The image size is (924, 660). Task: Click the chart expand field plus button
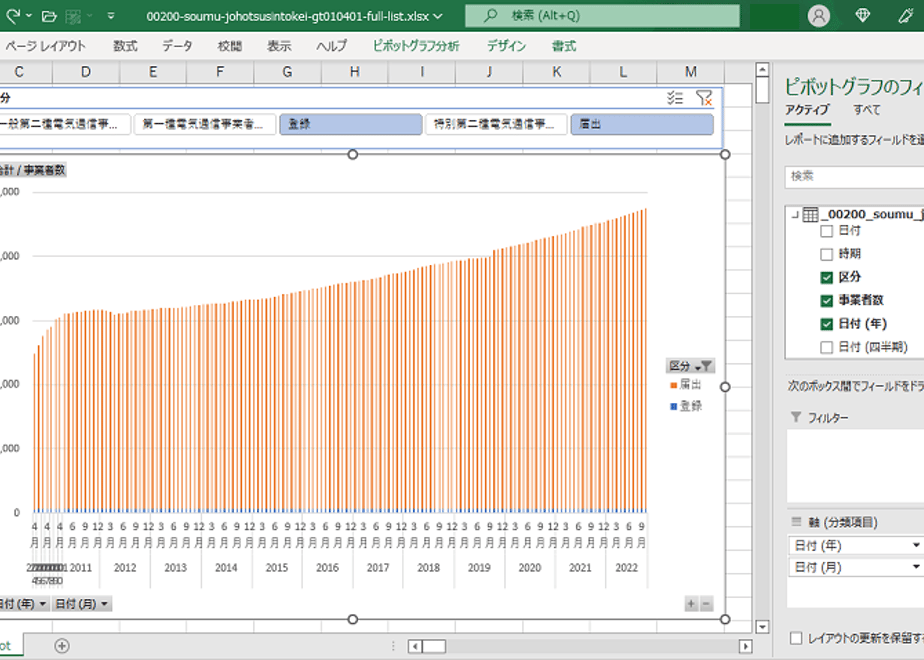pos(691,604)
